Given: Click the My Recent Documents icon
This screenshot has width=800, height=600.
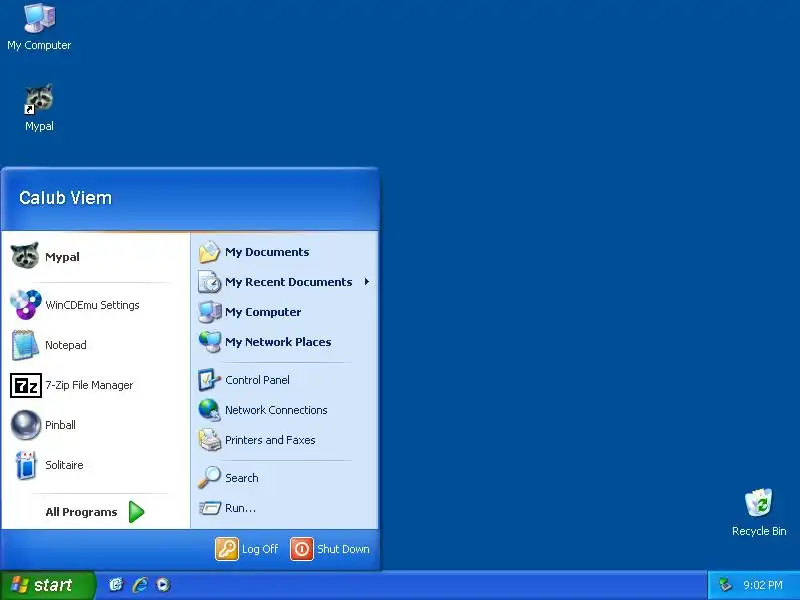Looking at the screenshot, I should pos(209,282).
